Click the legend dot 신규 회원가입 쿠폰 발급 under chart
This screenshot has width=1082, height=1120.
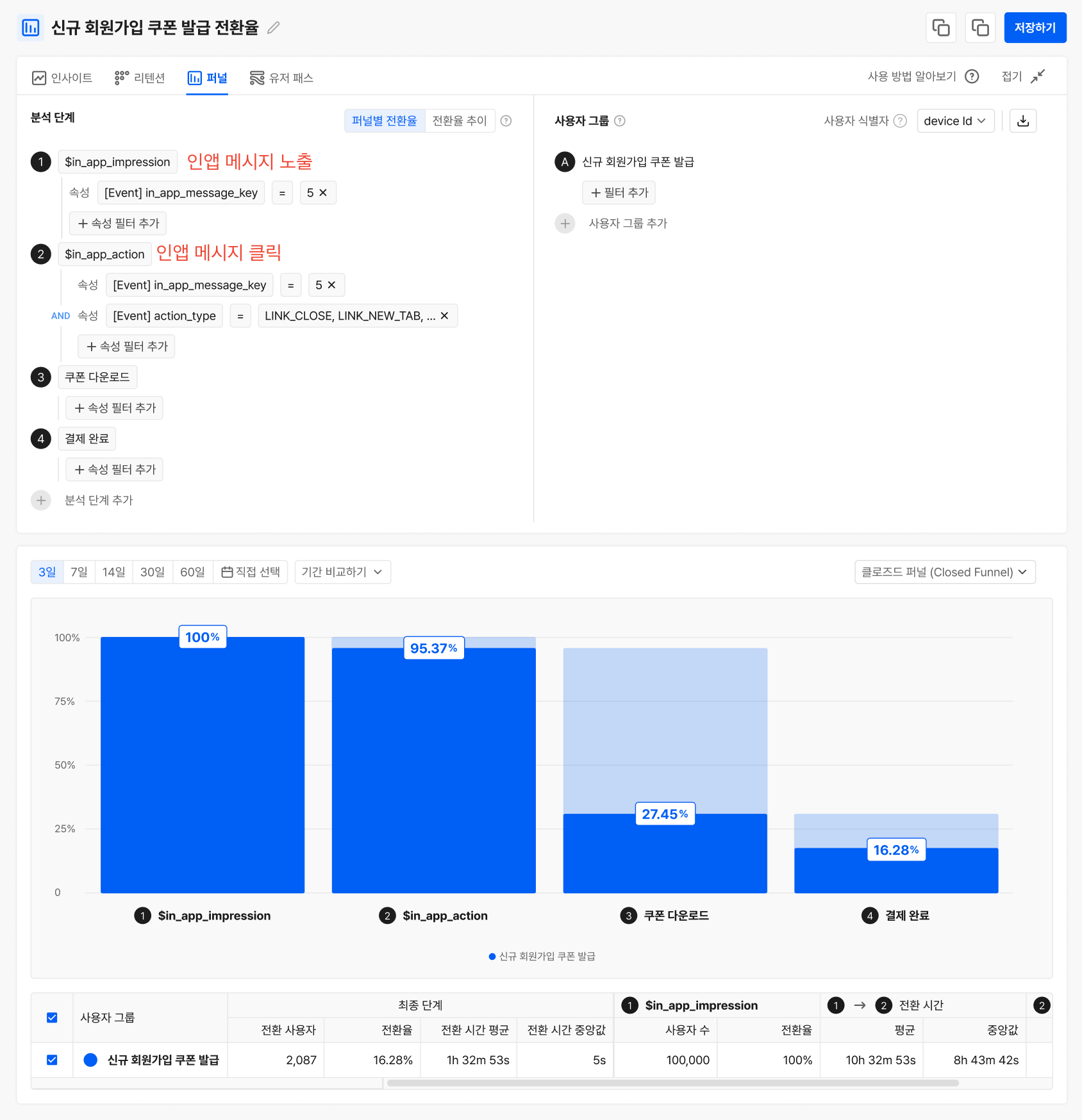point(492,957)
